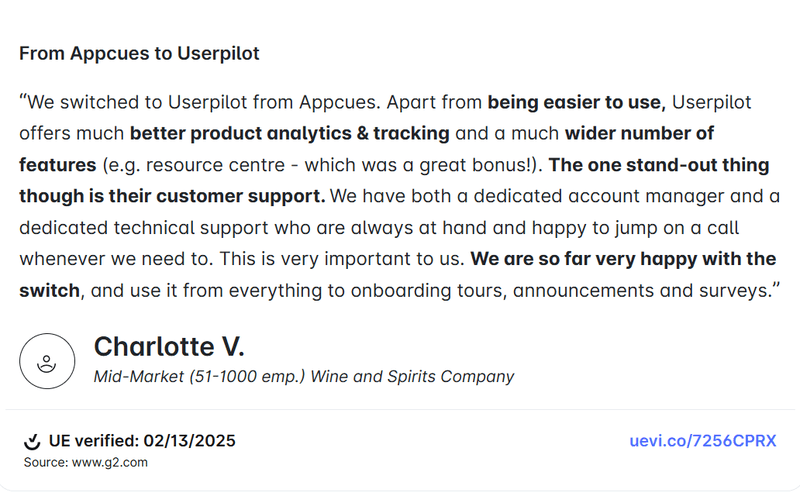This screenshot has height=496, width=800.
Task: Click "This is very important to us"
Action: (363, 259)
